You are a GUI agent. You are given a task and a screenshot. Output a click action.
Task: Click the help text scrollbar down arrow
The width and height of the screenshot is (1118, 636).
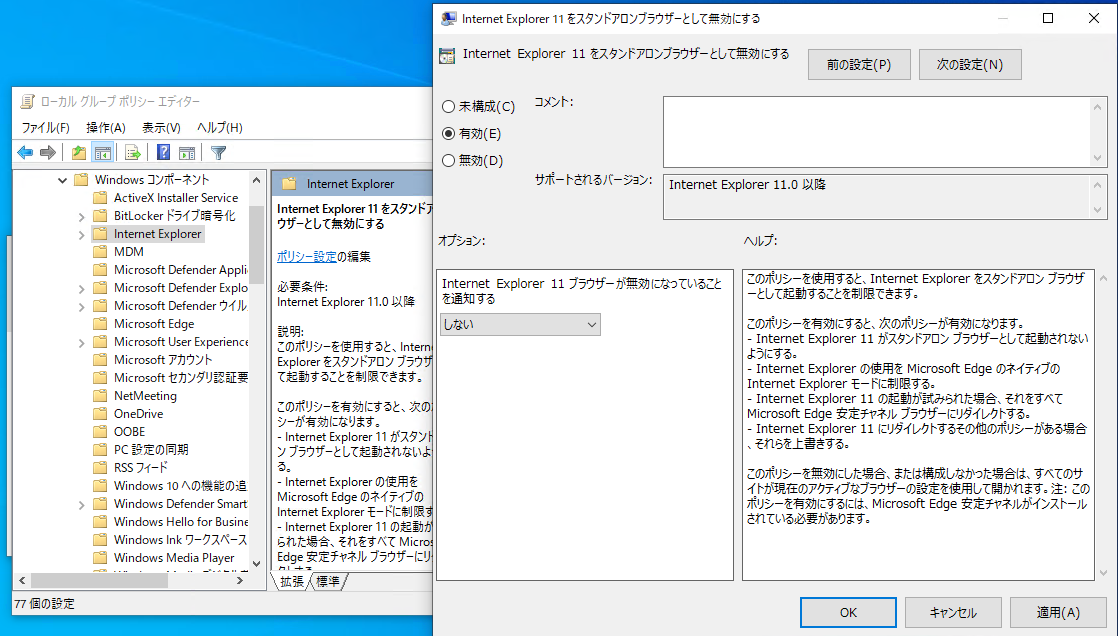[1104, 573]
